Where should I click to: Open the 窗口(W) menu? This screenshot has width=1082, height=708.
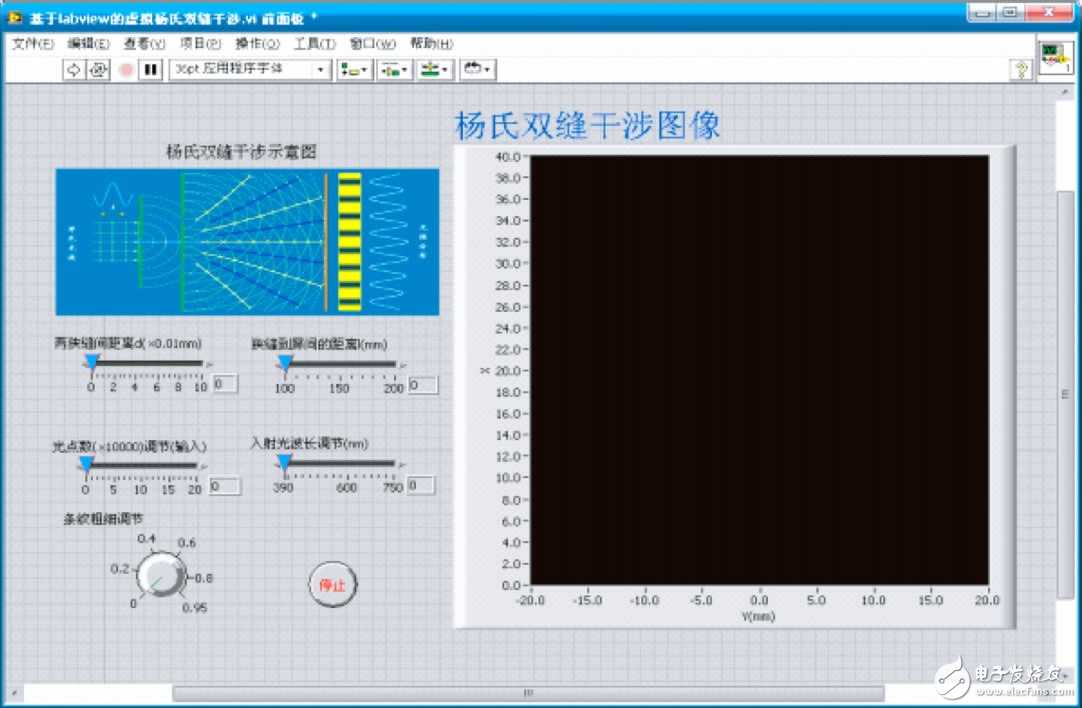point(372,43)
